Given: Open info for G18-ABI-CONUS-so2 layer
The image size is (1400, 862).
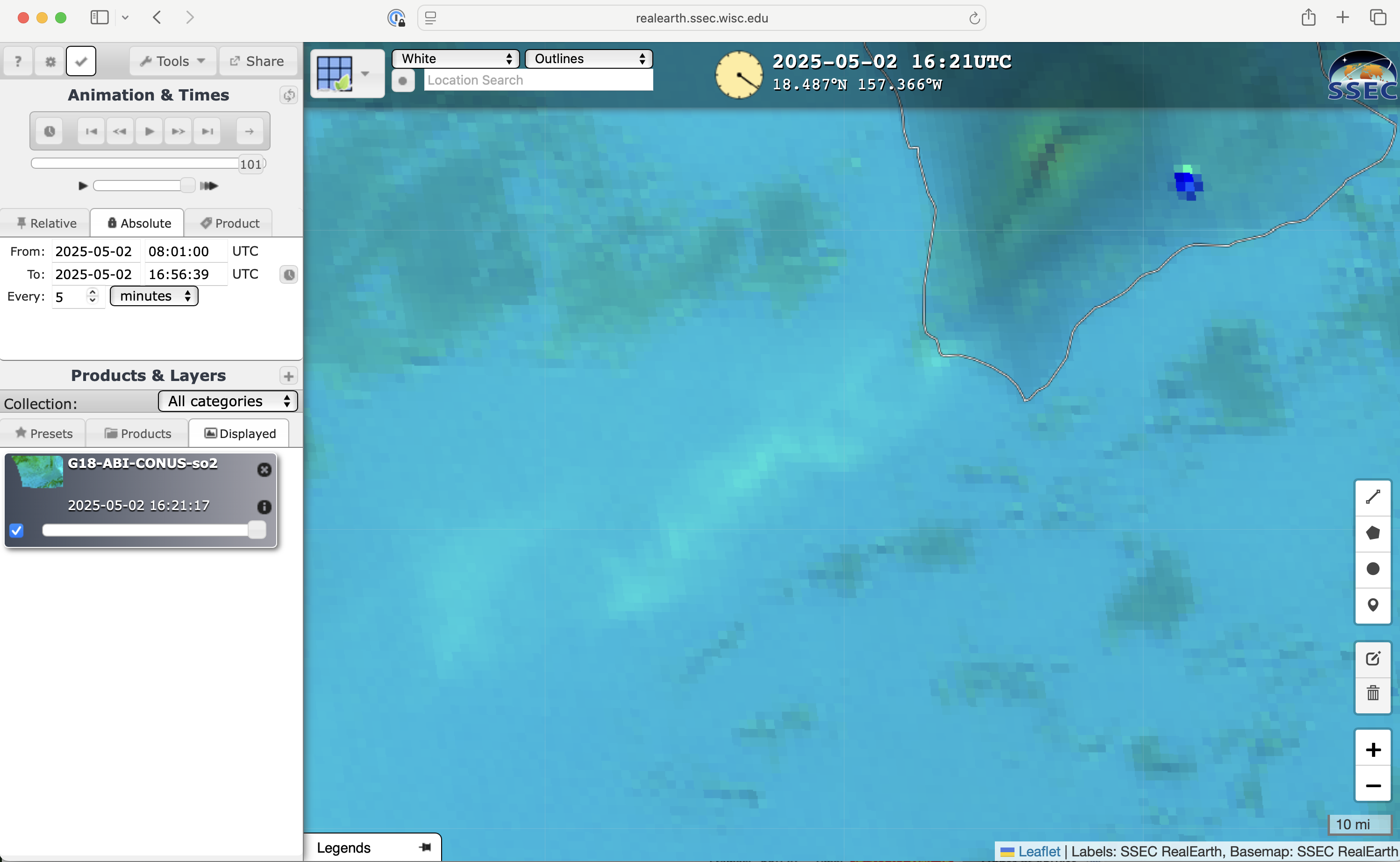Looking at the screenshot, I should pyautogui.click(x=264, y=507).
